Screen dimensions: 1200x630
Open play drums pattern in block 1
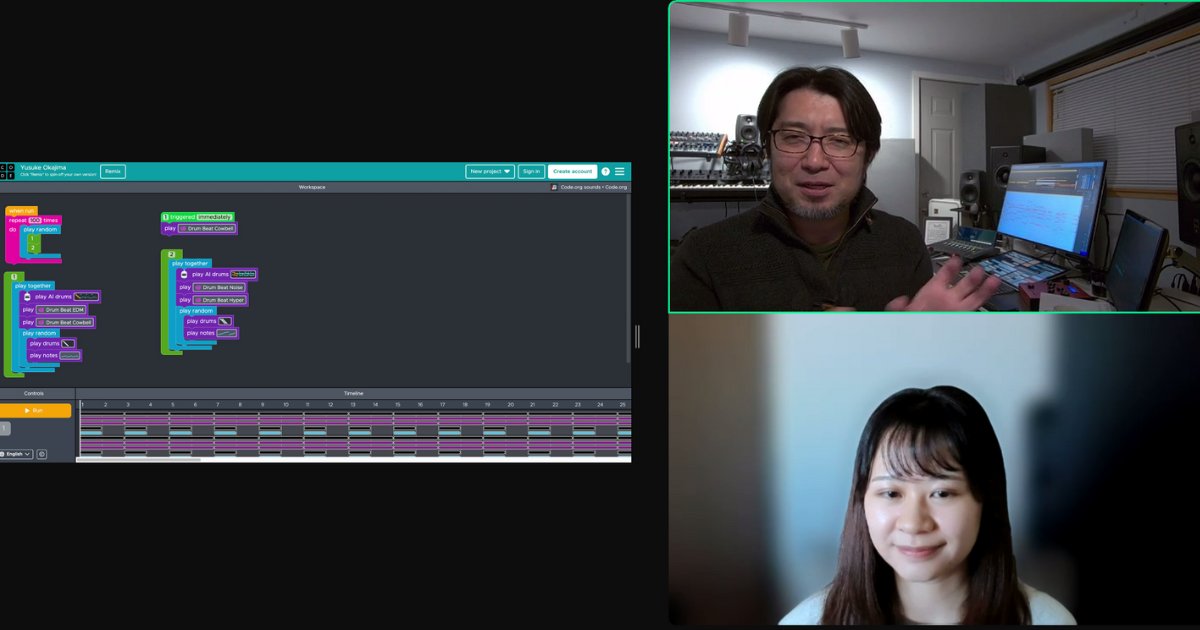point(68,344)
